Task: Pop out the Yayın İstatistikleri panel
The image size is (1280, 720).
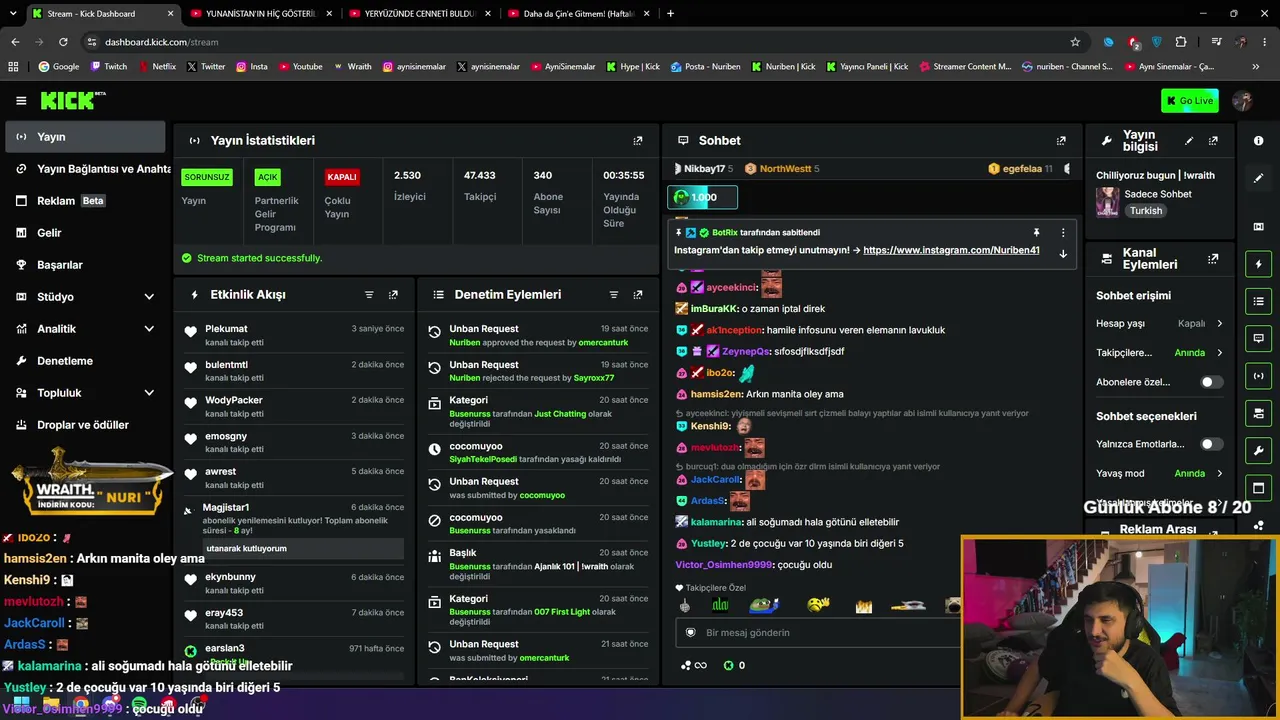Action: tap(638, 141)
